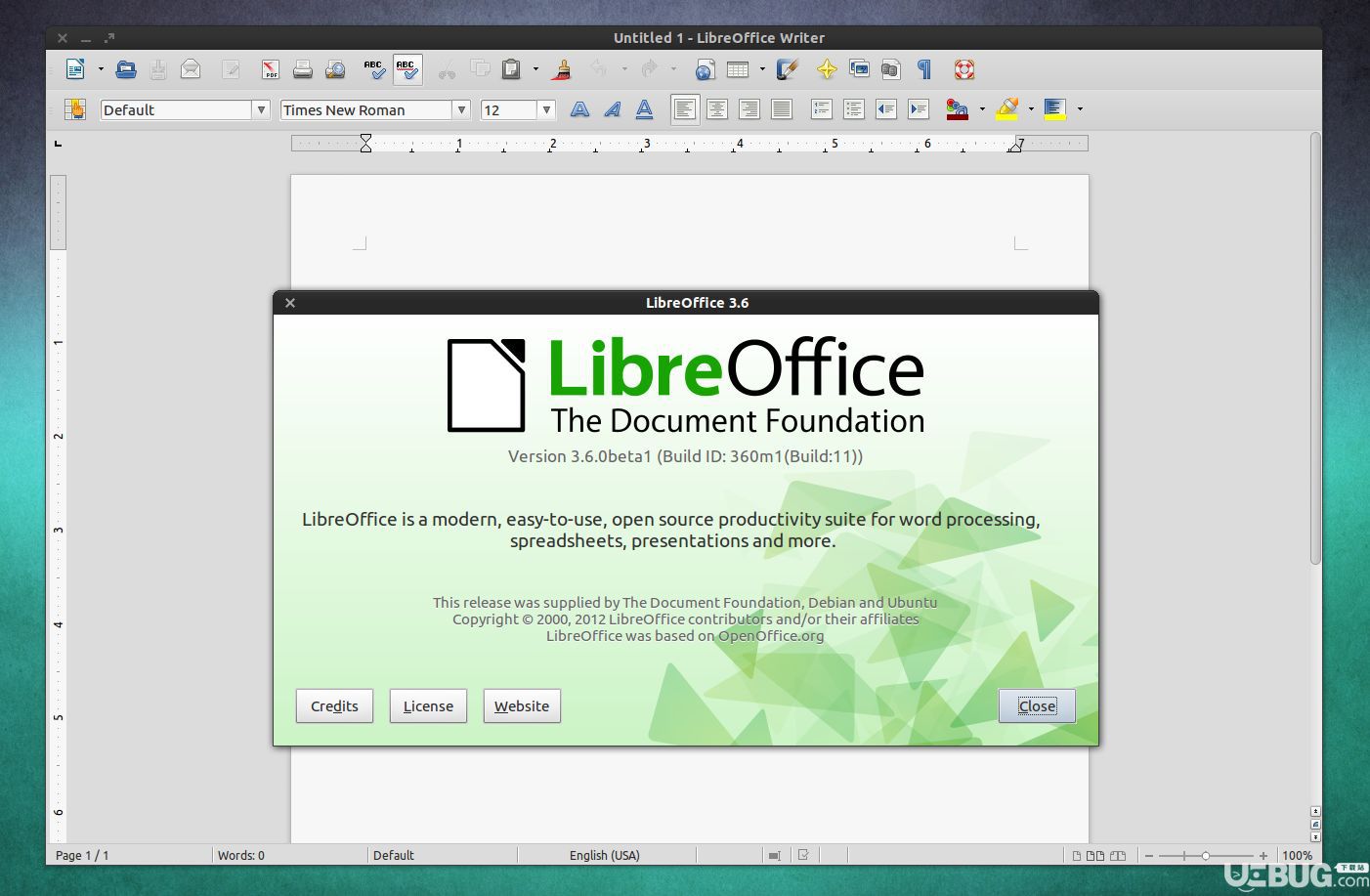Viewport: 1370px width, 896px height.
Task: Insert a Table using table icon
Action: click(738, 69)
